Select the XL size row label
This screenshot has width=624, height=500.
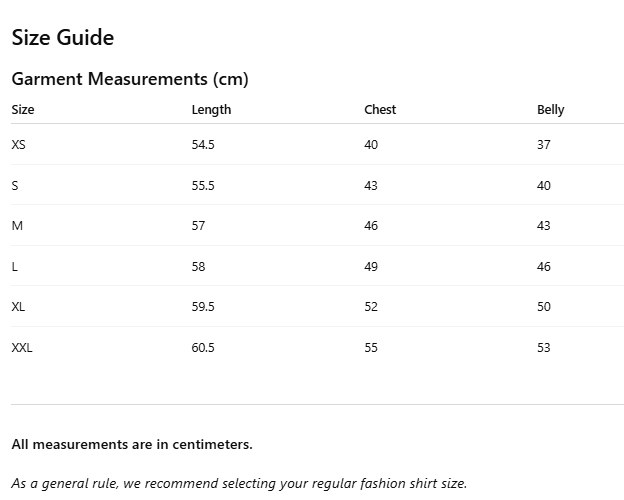pyautogui.click(x=19, y=307)
